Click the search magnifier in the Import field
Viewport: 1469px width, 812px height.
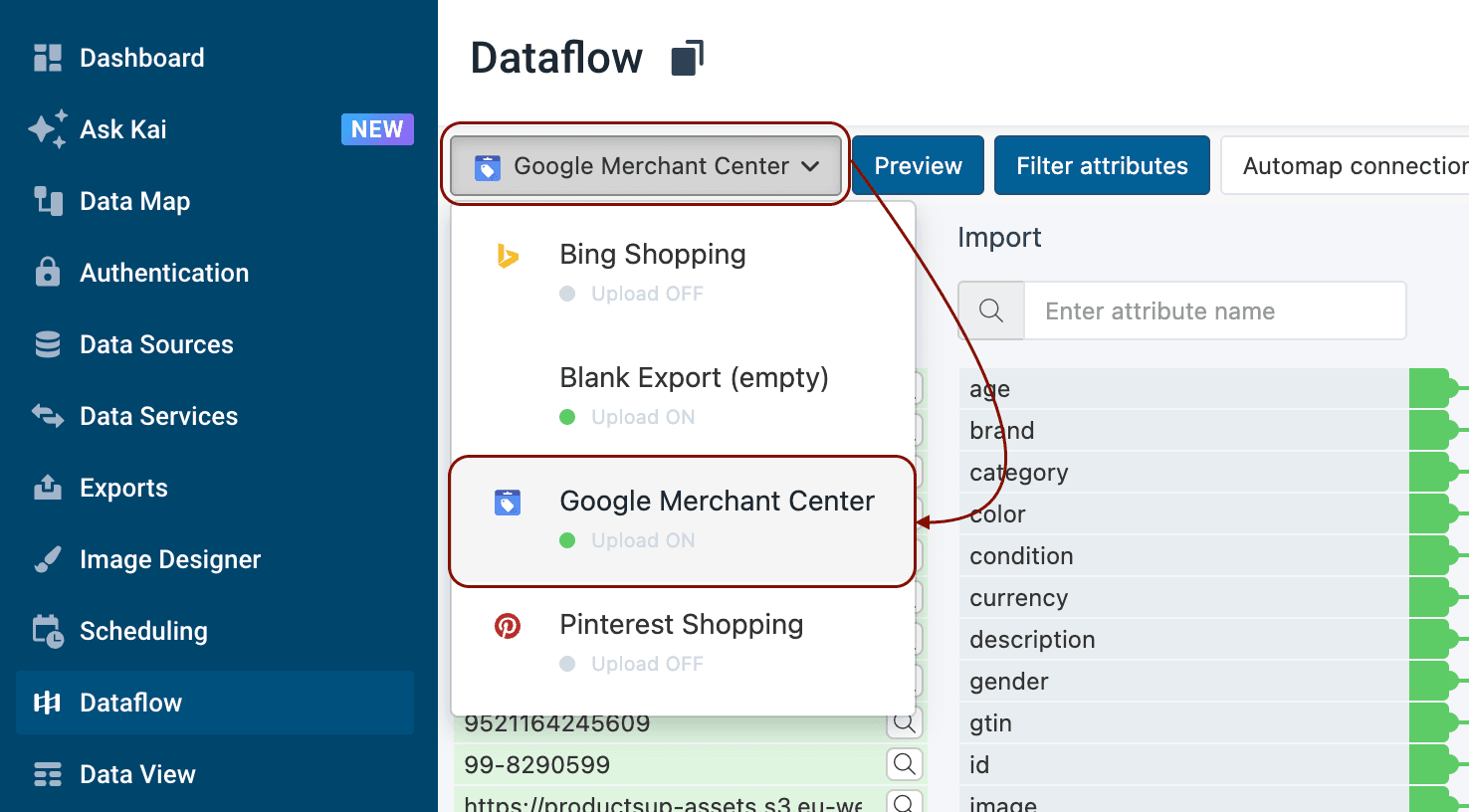click(991, 310)
